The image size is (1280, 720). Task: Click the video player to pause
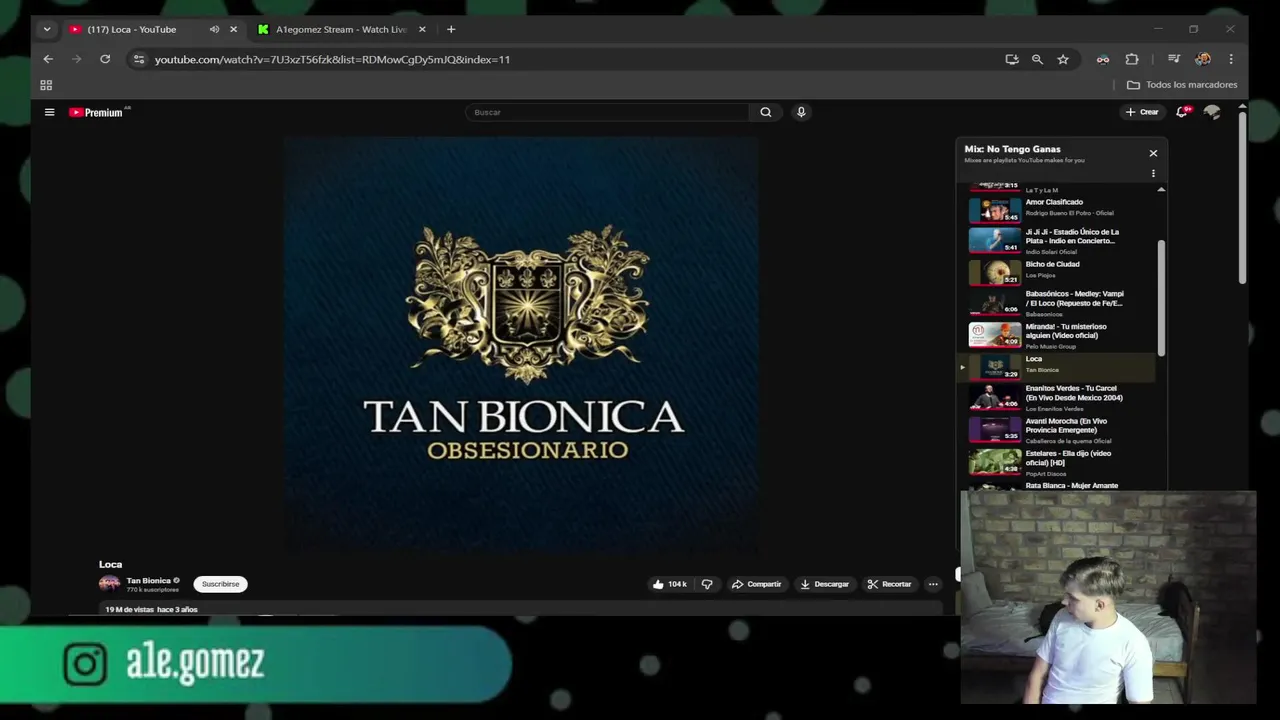click(520, 345)
